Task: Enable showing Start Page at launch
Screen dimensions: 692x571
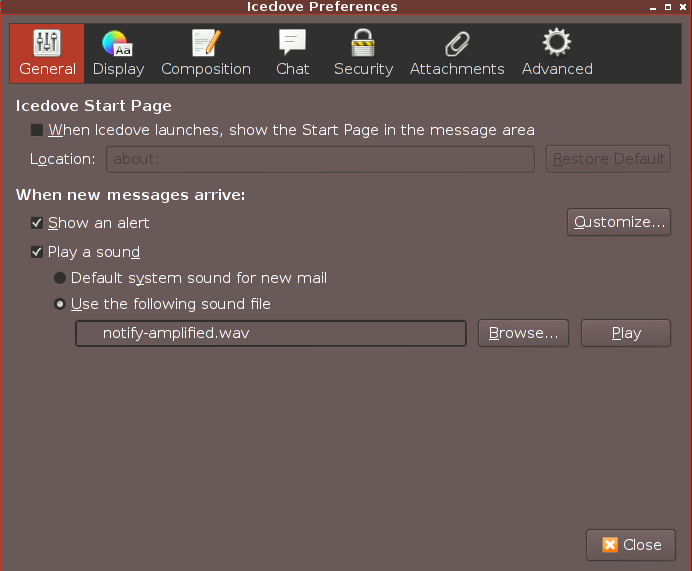Action: 37,130
